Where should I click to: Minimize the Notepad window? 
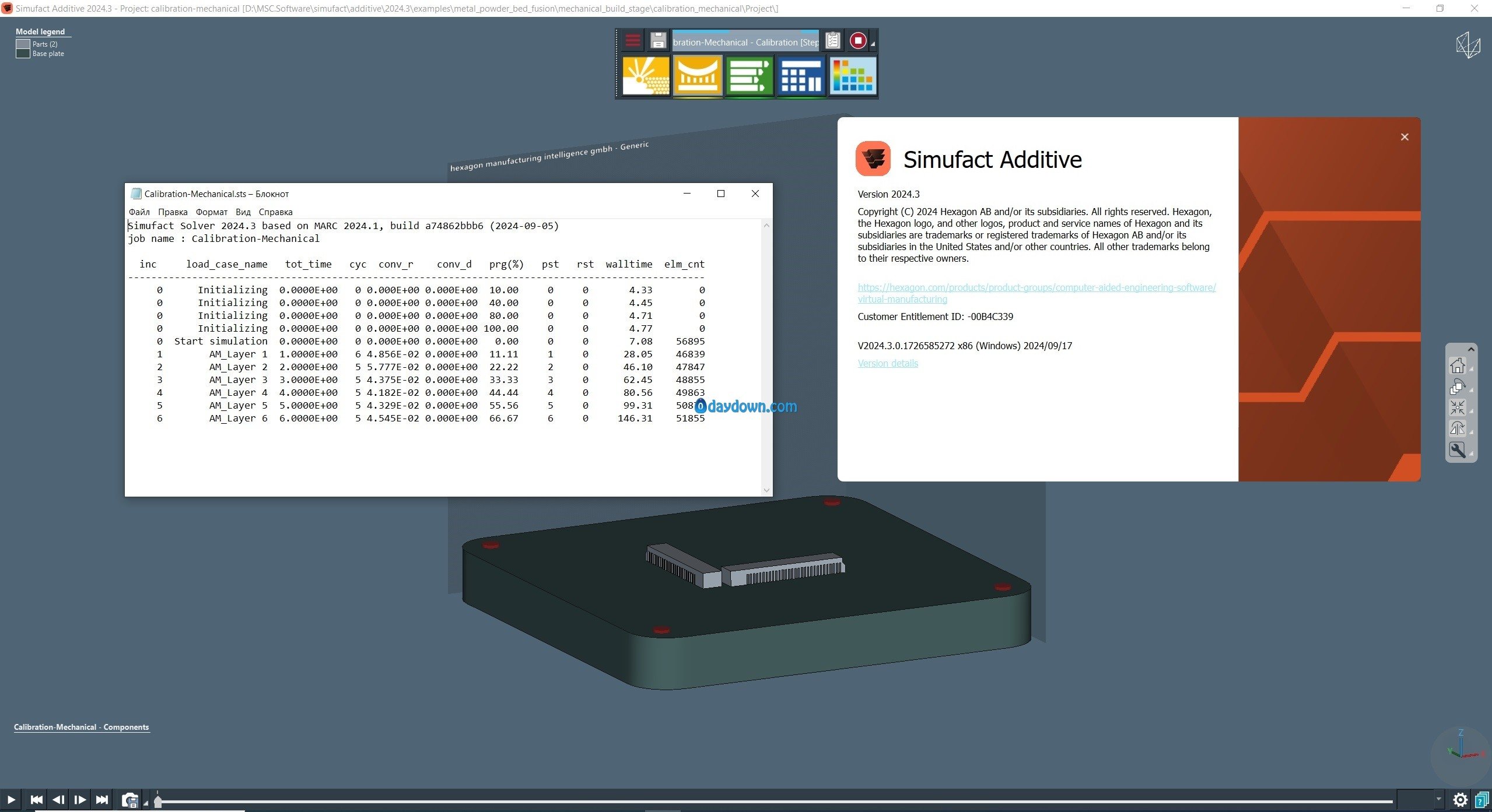click(687, 194)
